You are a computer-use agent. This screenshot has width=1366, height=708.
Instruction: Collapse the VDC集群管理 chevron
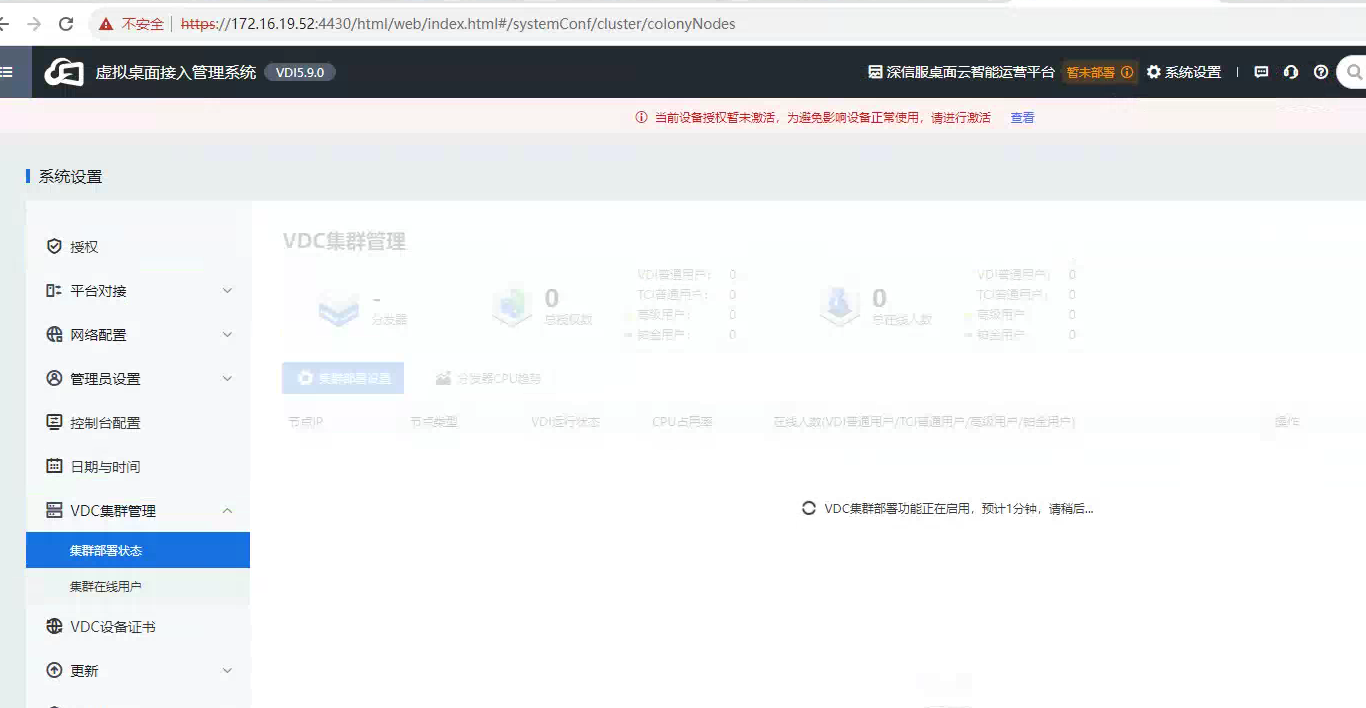pos(227,511)
